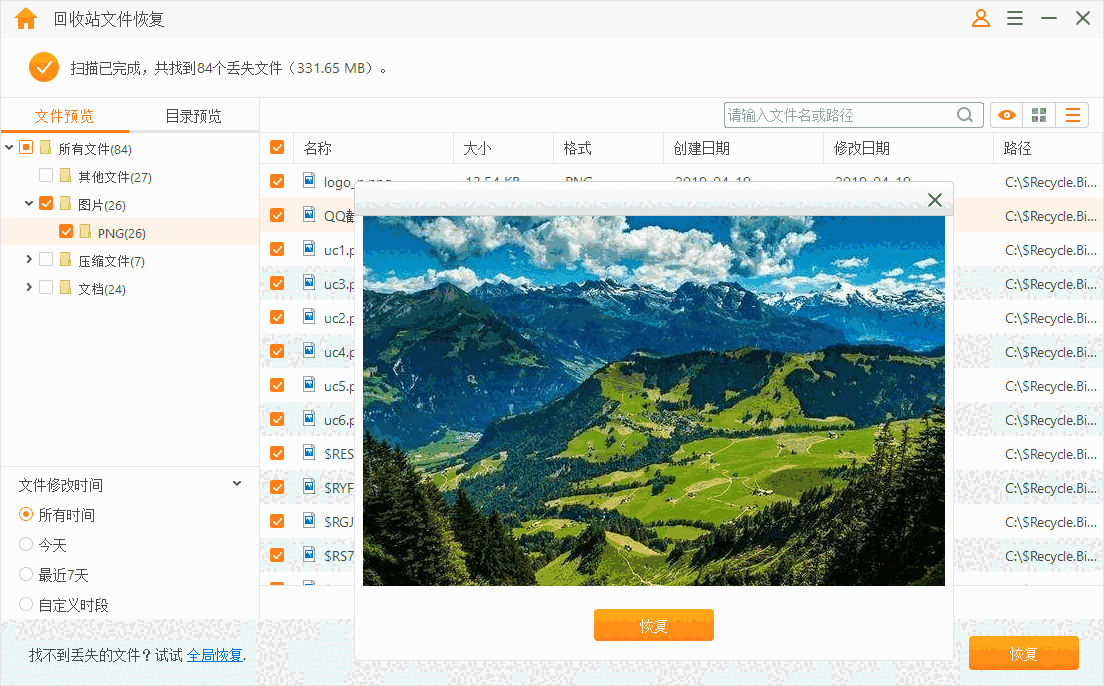The height and width of the screenshot is (686, 1104).
Task: Open the user account icon
Action: 981,19
